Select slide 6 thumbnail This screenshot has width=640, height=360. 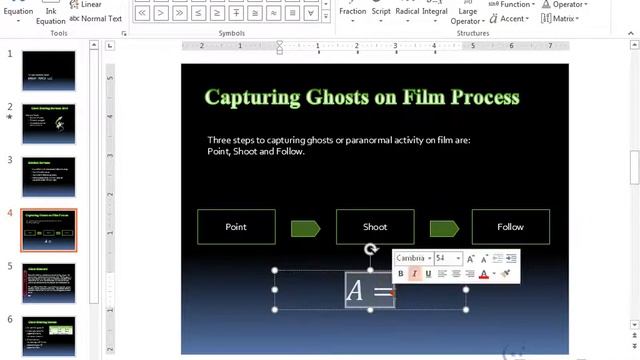(49, 336)
